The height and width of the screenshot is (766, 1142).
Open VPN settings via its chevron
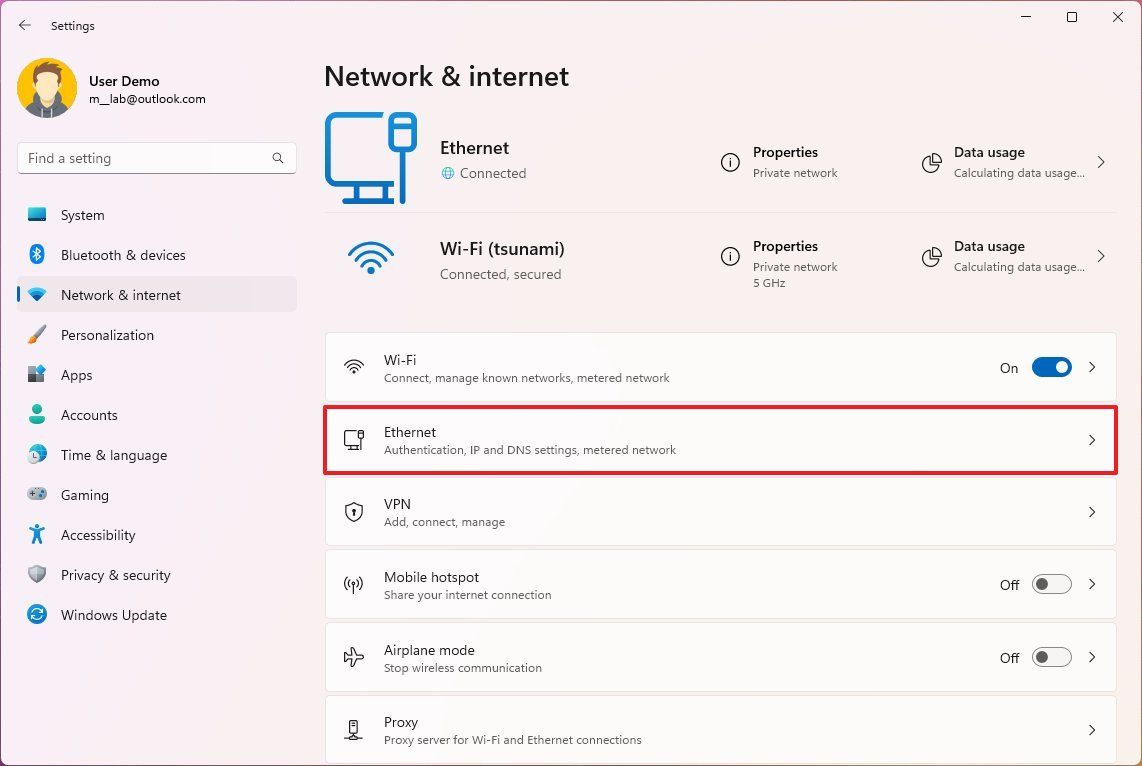pos(1092,512)
